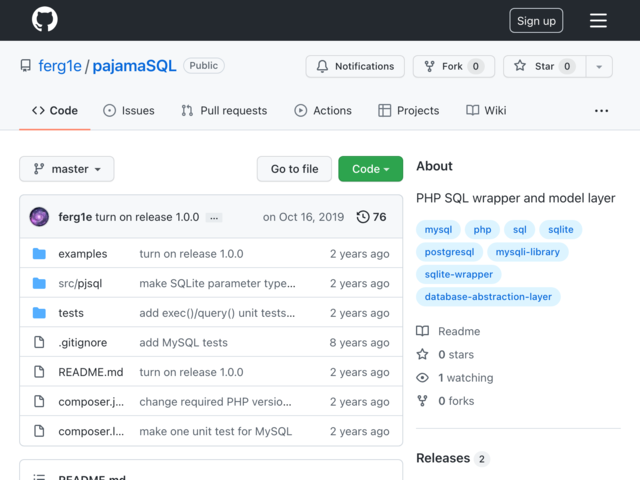
Task: Click the fork icon next to 0 forks
Action: point(422,401)
